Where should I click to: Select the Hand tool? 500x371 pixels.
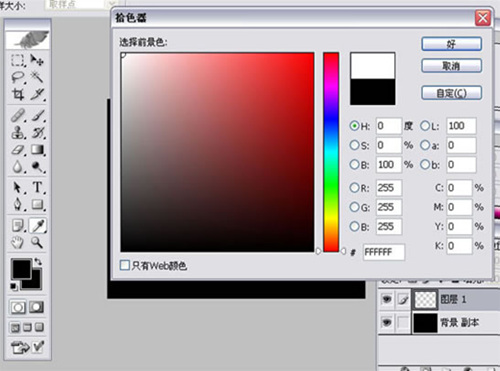pos(18,242)
